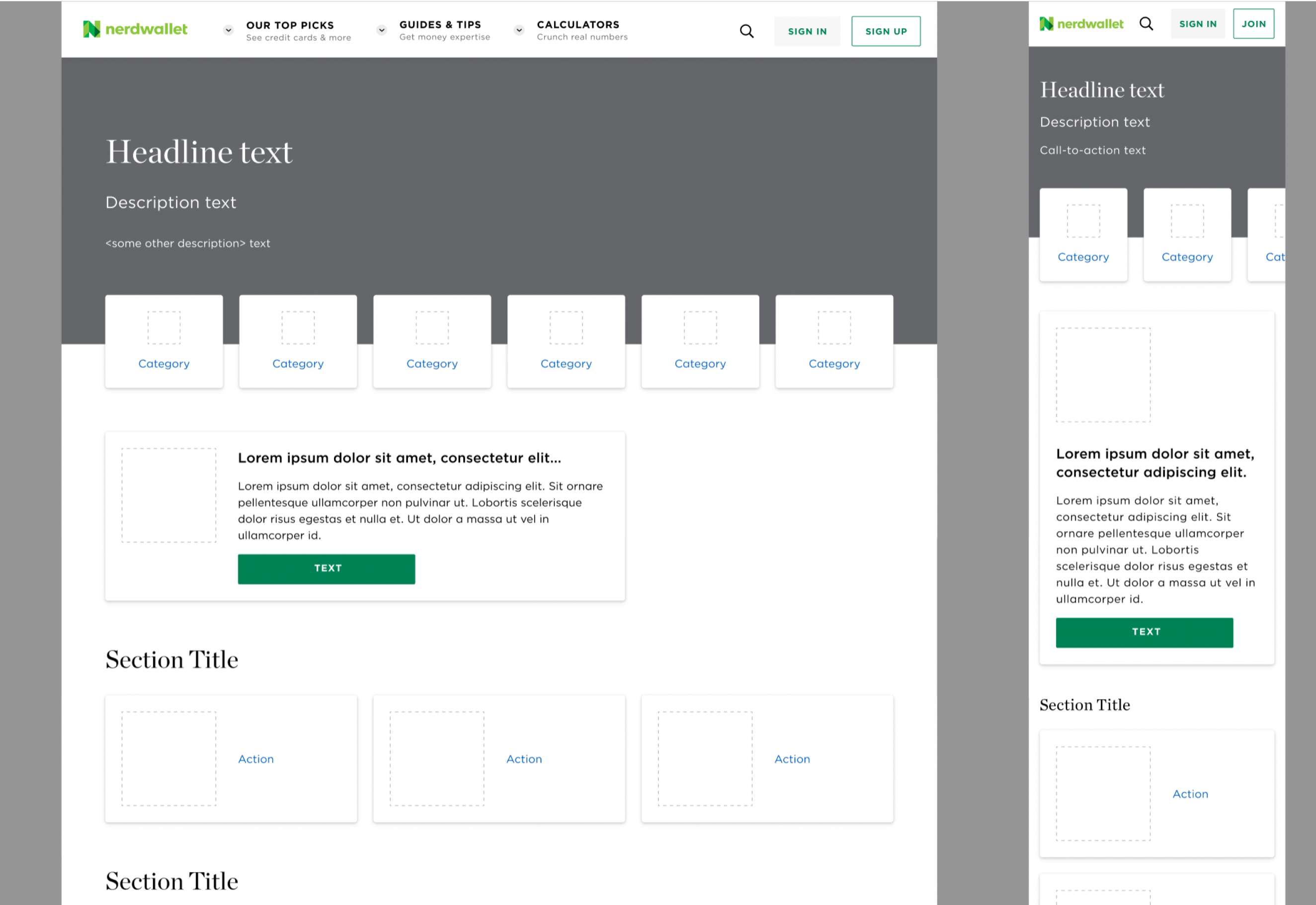Click the first Action link on desktop
Viewport: 1316px width, 905px height.
pyautogui.click(x=255, y=759)
